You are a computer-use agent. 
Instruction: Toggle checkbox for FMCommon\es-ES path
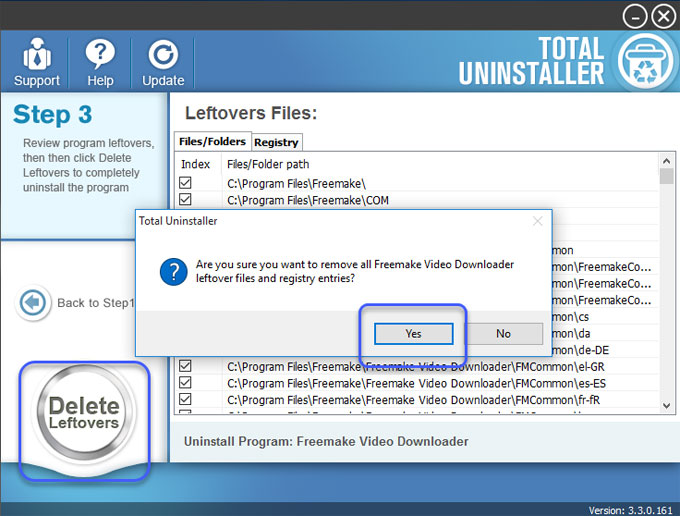pos(185,382)
